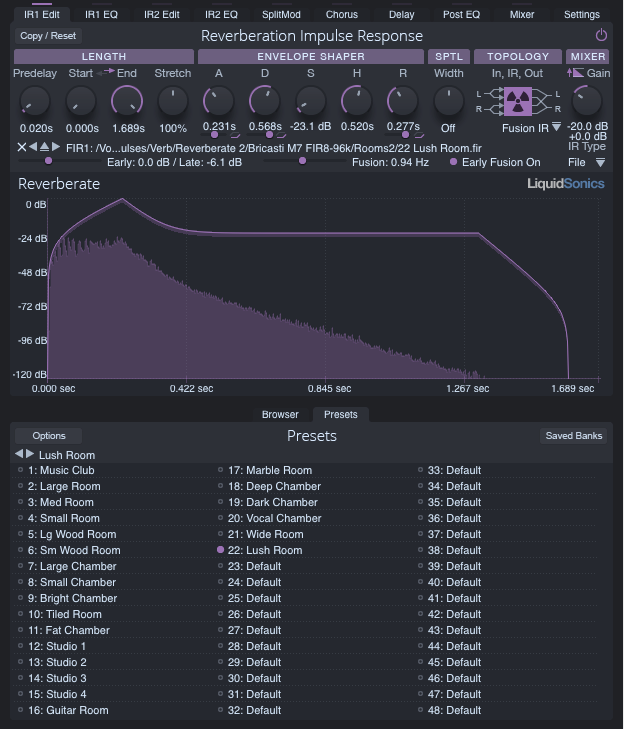Switch to the Mixer tab

click(x=522, y=14)
